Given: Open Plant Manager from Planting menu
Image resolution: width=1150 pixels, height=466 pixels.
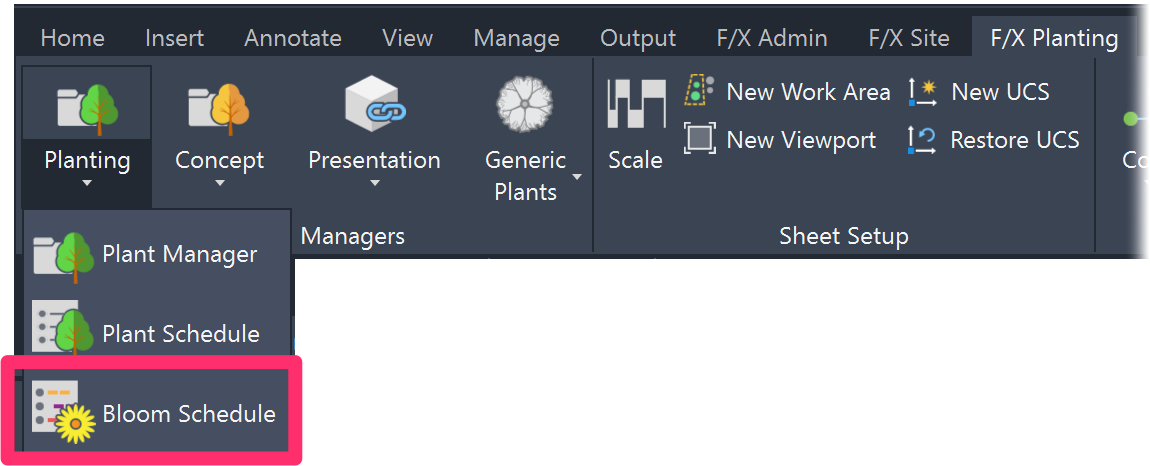Looking at the screenshot, I should pos(157,254).
